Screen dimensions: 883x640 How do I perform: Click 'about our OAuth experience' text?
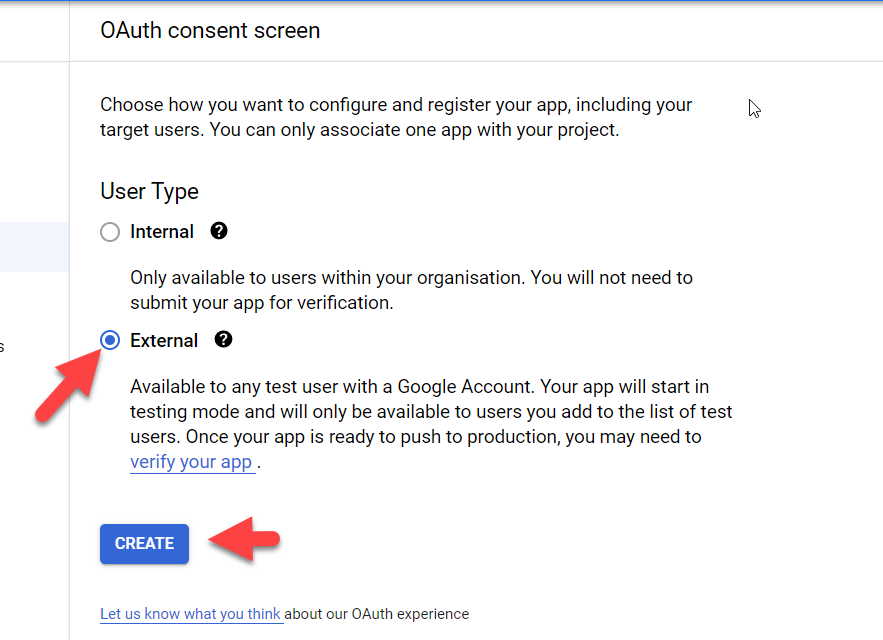click(378, 614)
